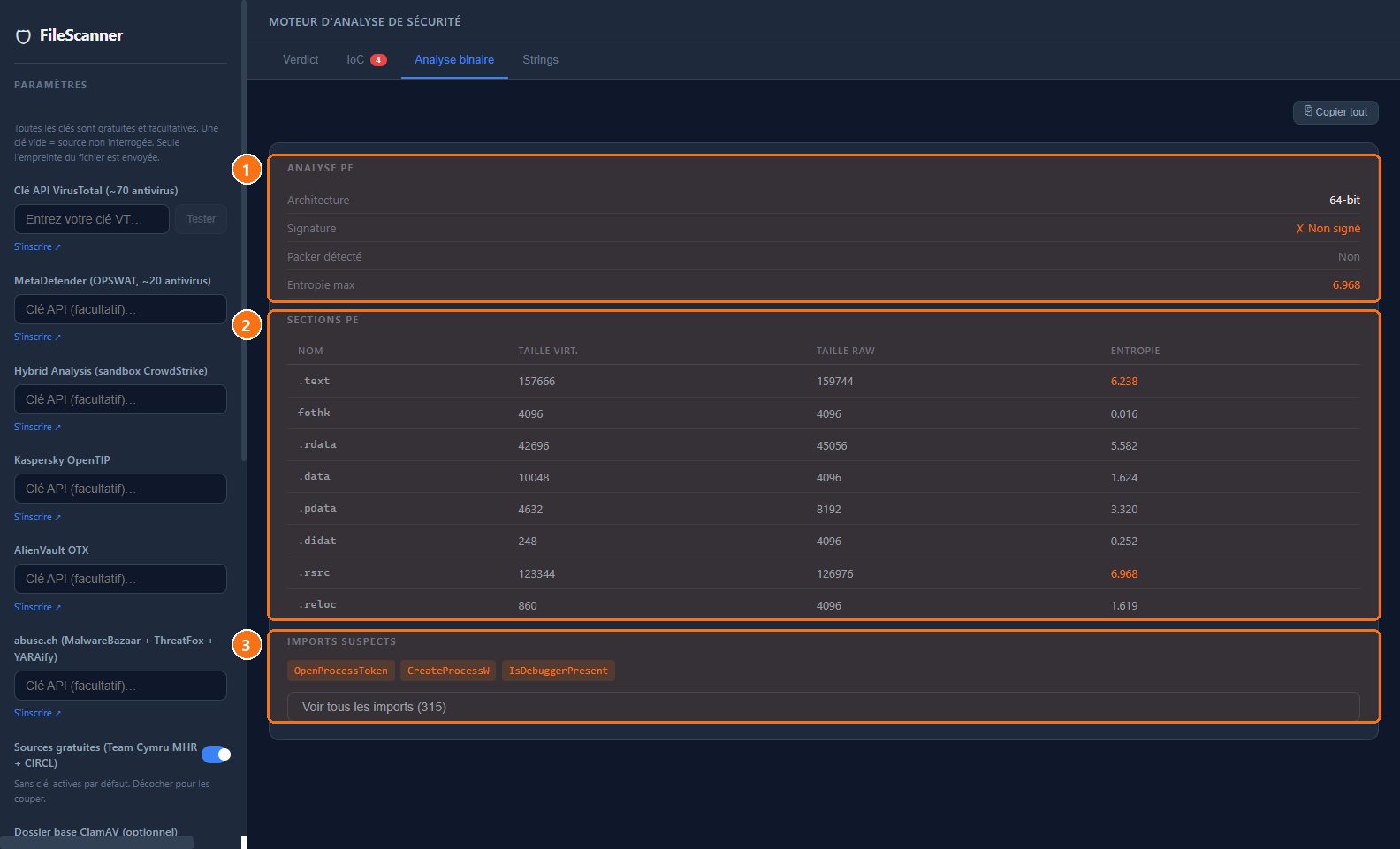
Task: Click the abuse.ch API key field
Action: [120, 686]
